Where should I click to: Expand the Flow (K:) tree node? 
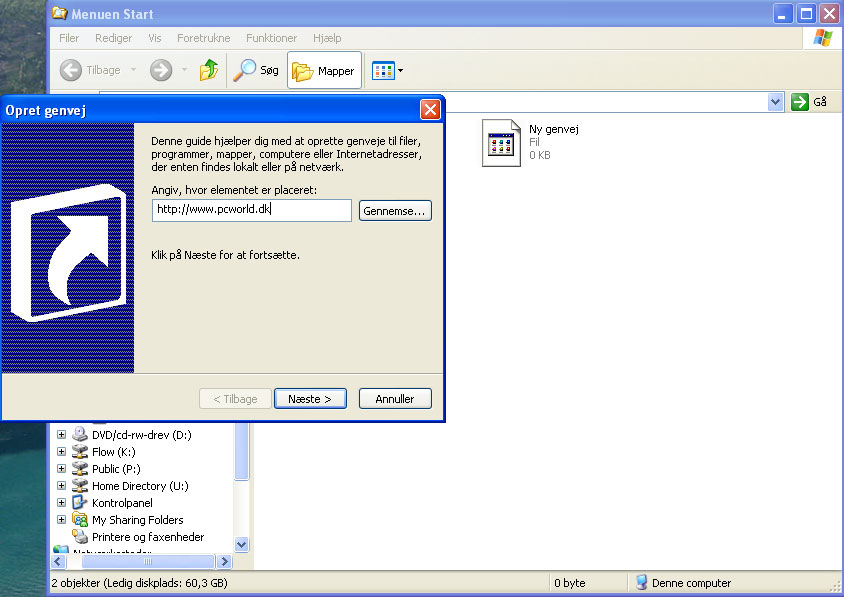pyautogui.click(x=61, y=452)
